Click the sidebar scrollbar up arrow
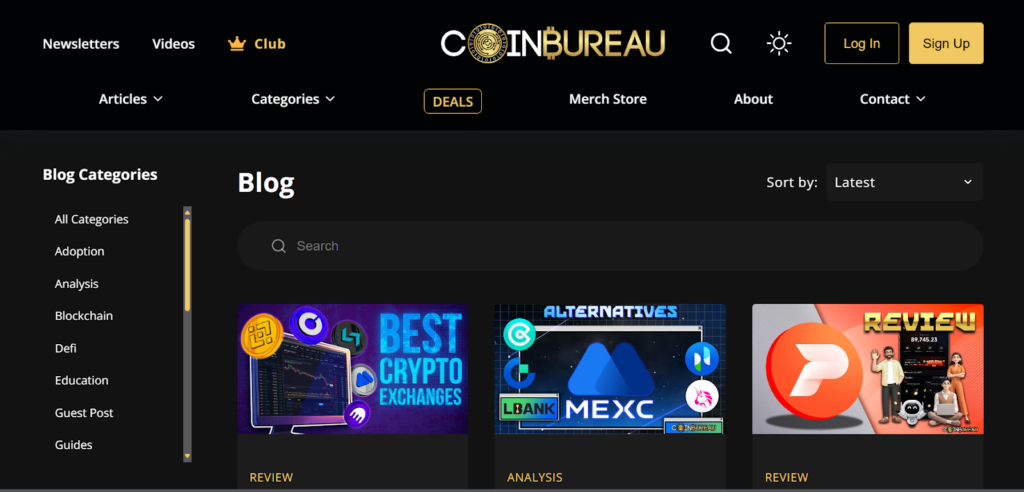Image resolution: width=1024 pixels, height=492 pixels. (187, 212)
